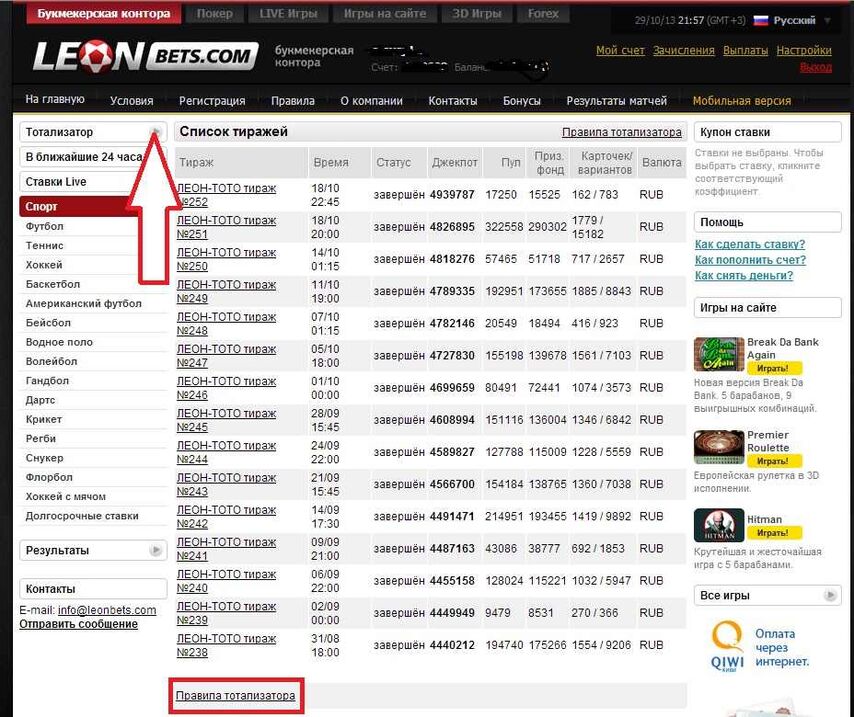Open Правила тотализатора link at bottom
Screen dimensions: 854x717
tap(235, 696)
